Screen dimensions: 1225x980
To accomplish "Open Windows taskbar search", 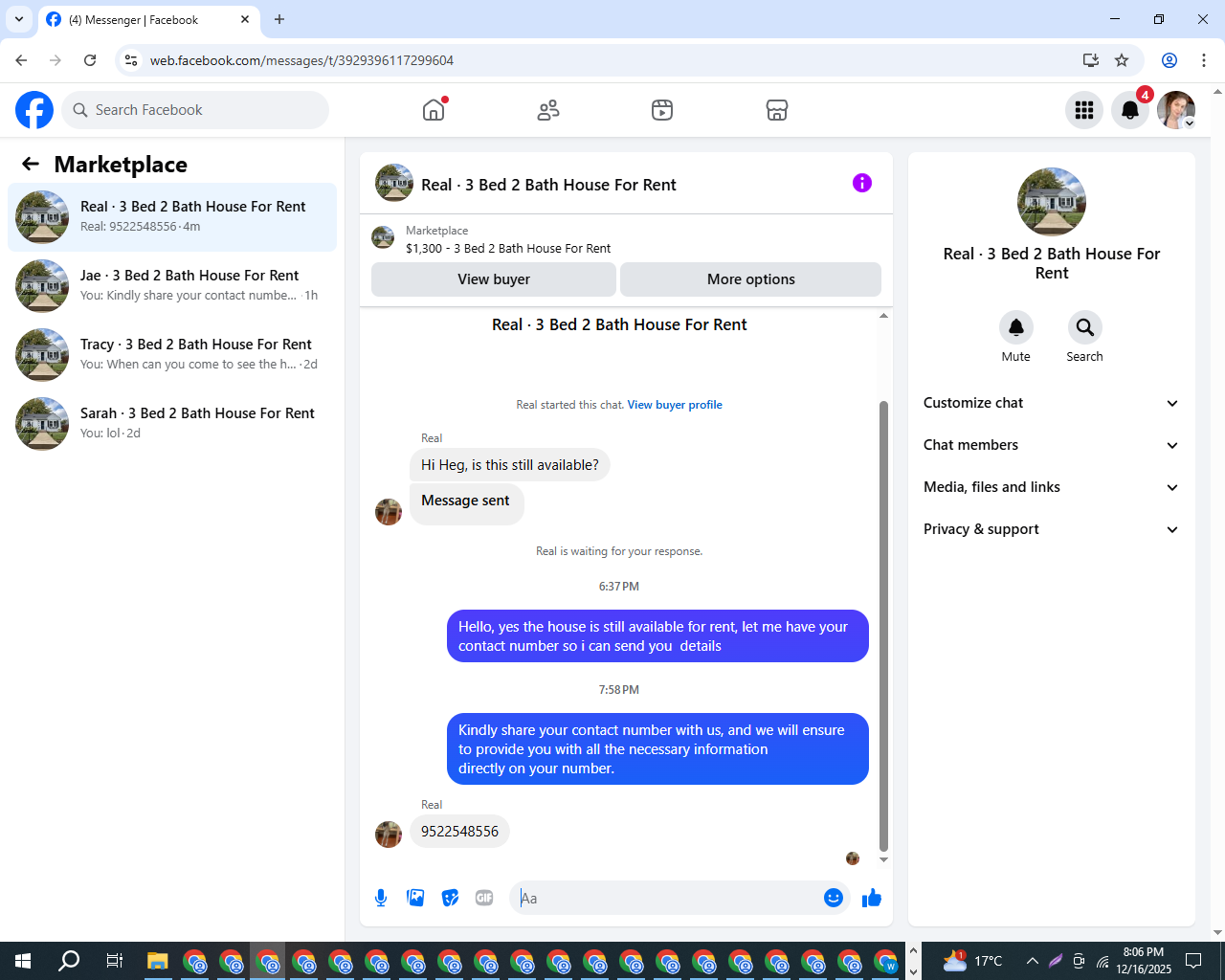I will click(69, 961).
